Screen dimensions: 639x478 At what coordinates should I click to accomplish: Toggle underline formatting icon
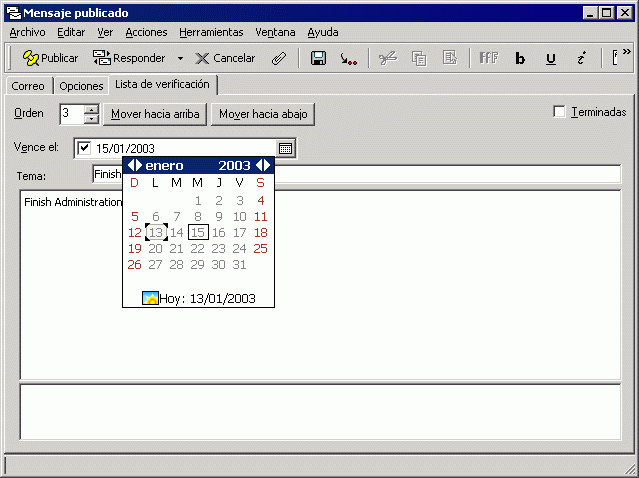pyautogui.click(x=551, y=59)
